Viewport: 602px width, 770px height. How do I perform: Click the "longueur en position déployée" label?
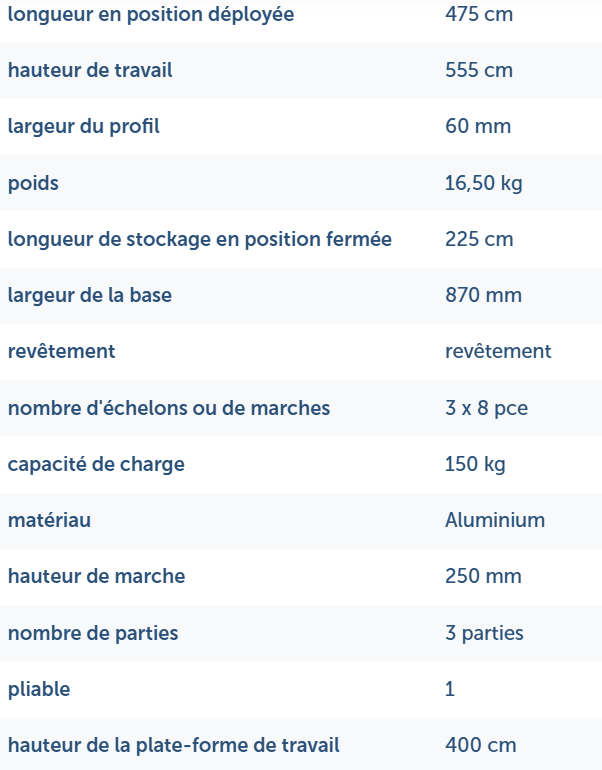(151, 15)
